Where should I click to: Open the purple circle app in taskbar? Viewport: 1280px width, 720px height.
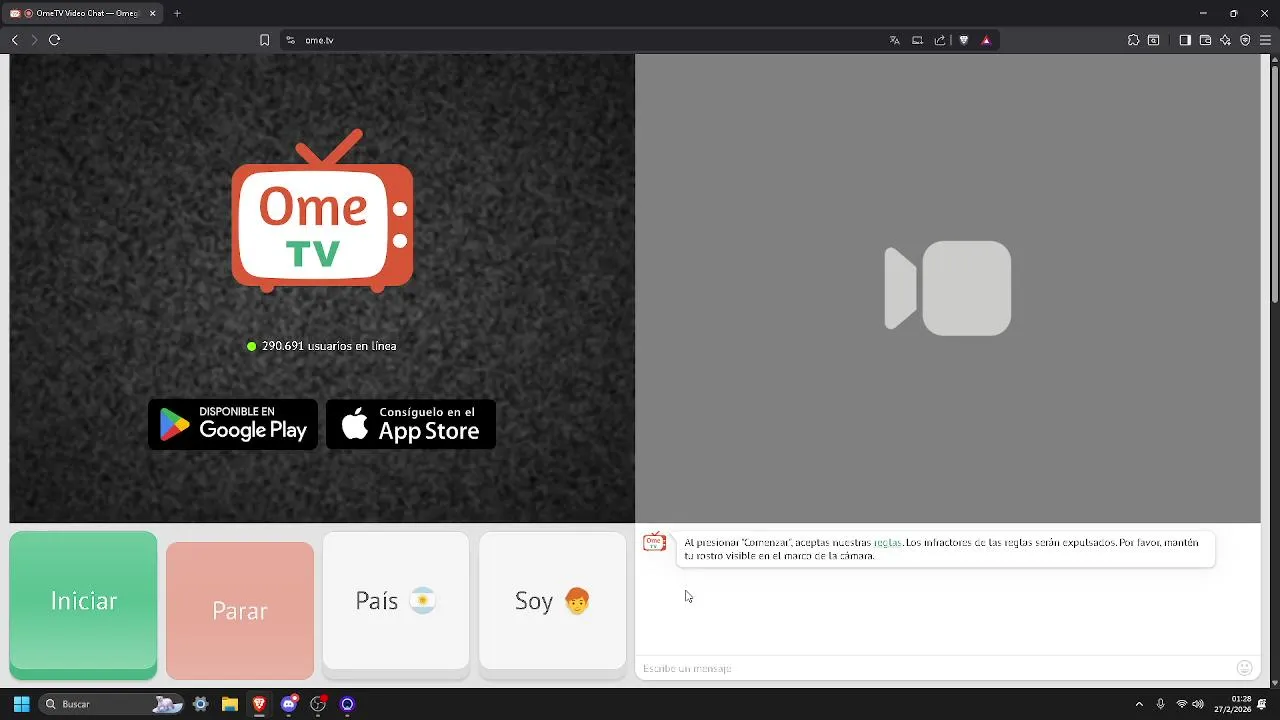click(347, 704)
